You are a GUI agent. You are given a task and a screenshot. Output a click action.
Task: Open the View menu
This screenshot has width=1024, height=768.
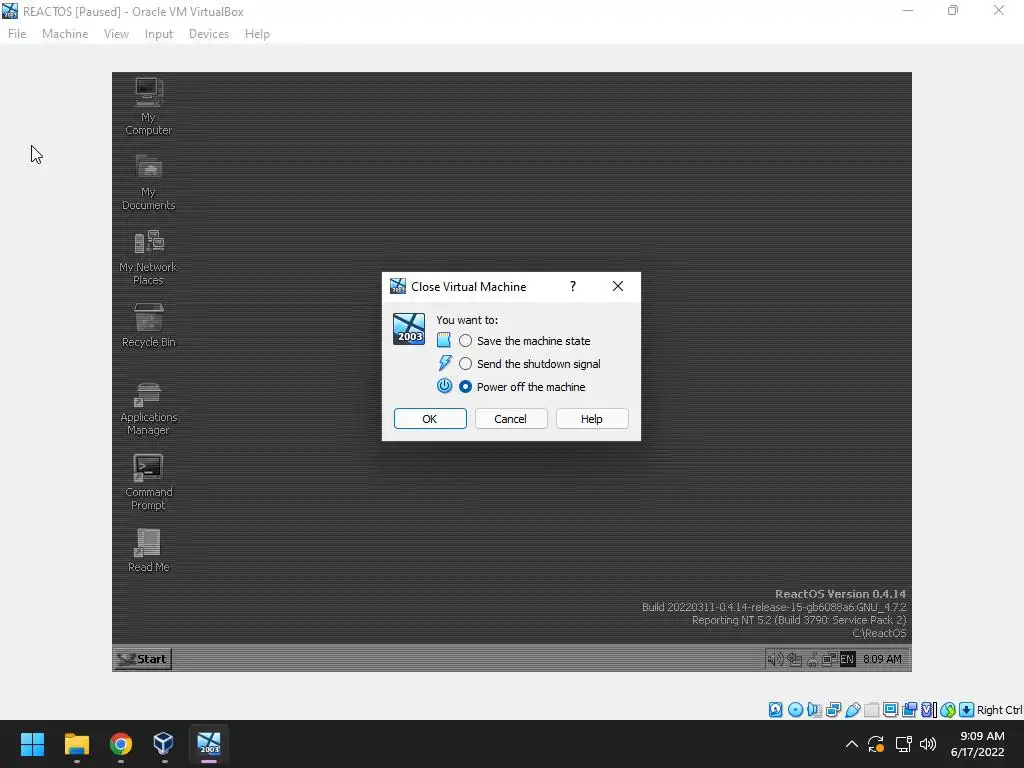[116, 34]
